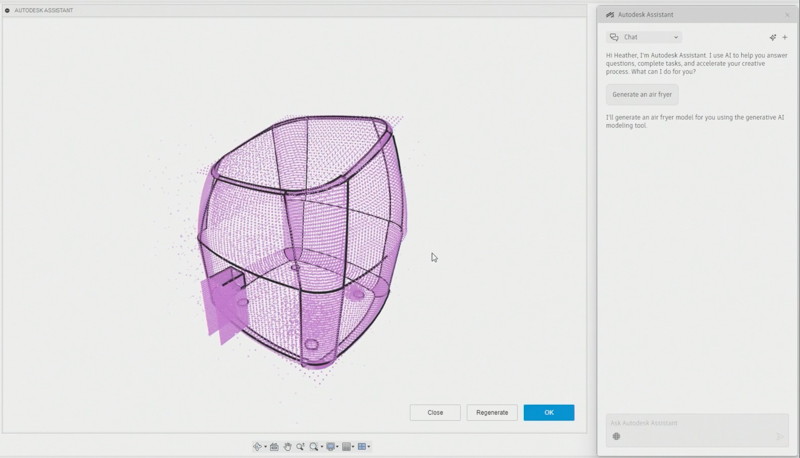Click the Look At camera icon
The image size is (800, 458).
[x=274, y=447]
